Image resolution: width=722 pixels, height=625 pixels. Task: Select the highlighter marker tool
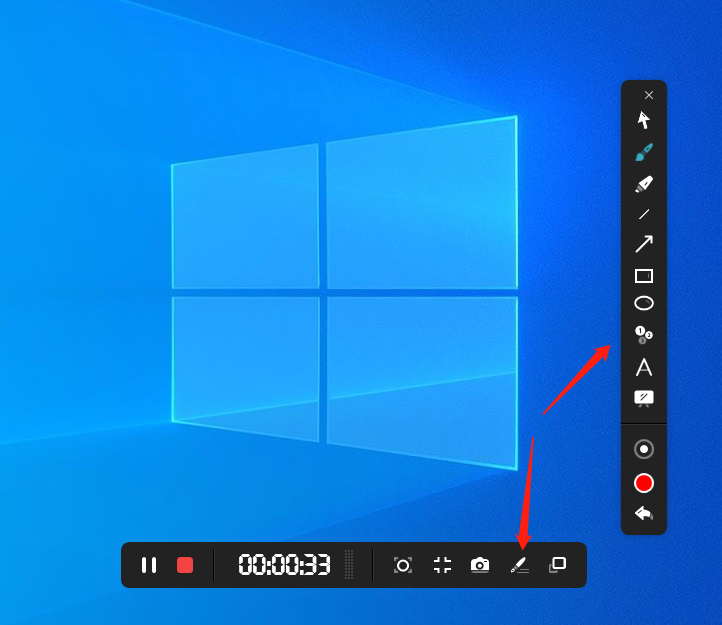click(644, 184)
